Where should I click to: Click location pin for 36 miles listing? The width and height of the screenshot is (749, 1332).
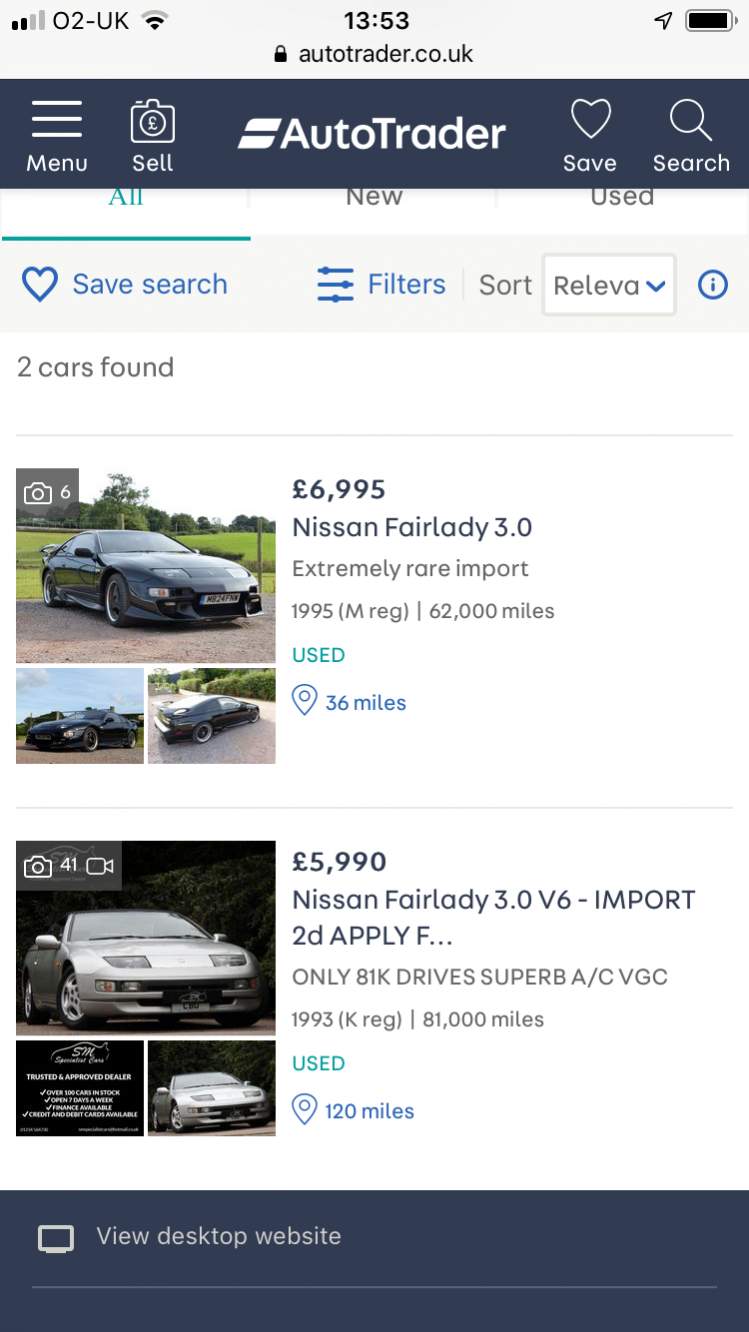tap(304, 701)
